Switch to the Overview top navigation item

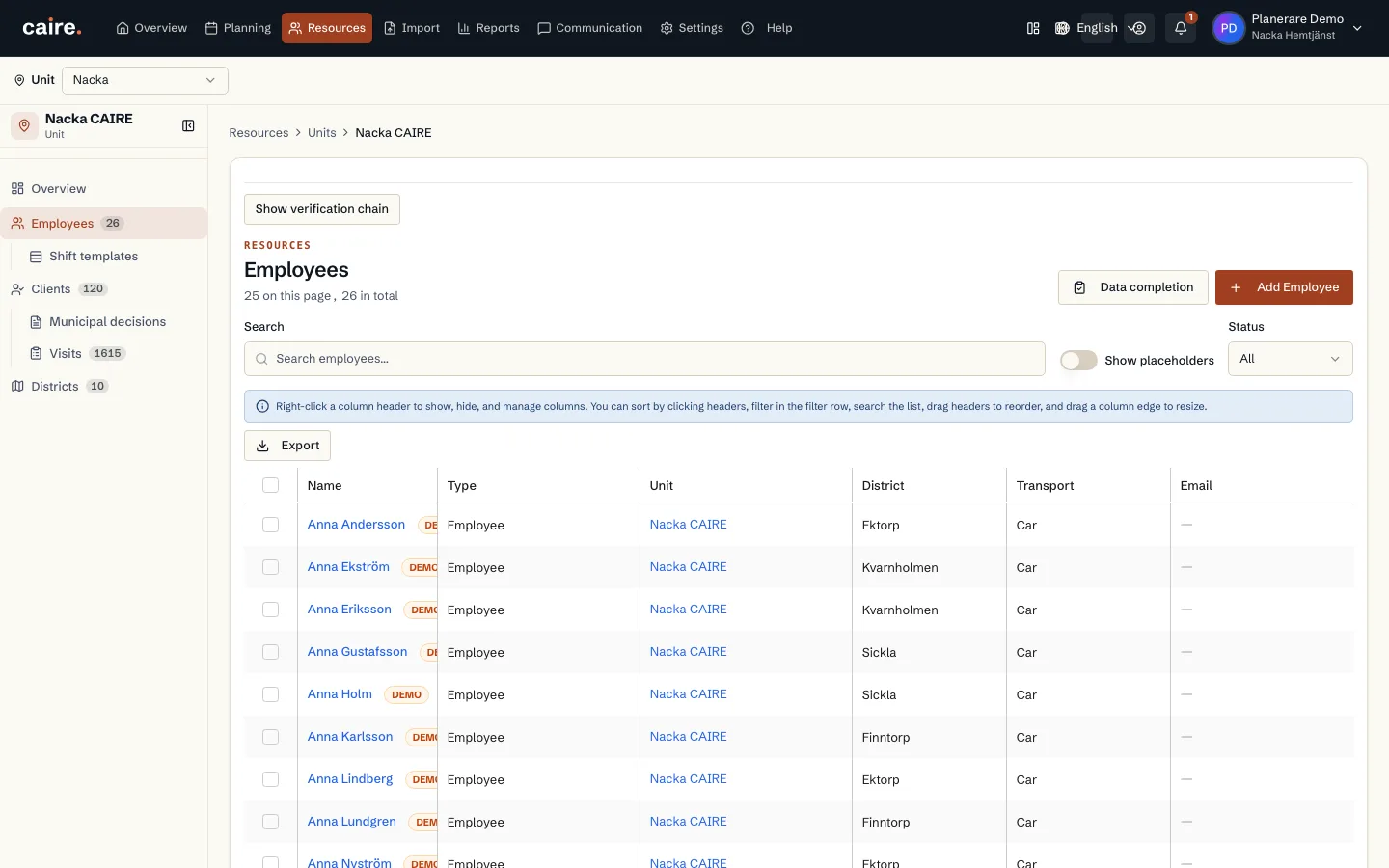[x=151, y=28]
